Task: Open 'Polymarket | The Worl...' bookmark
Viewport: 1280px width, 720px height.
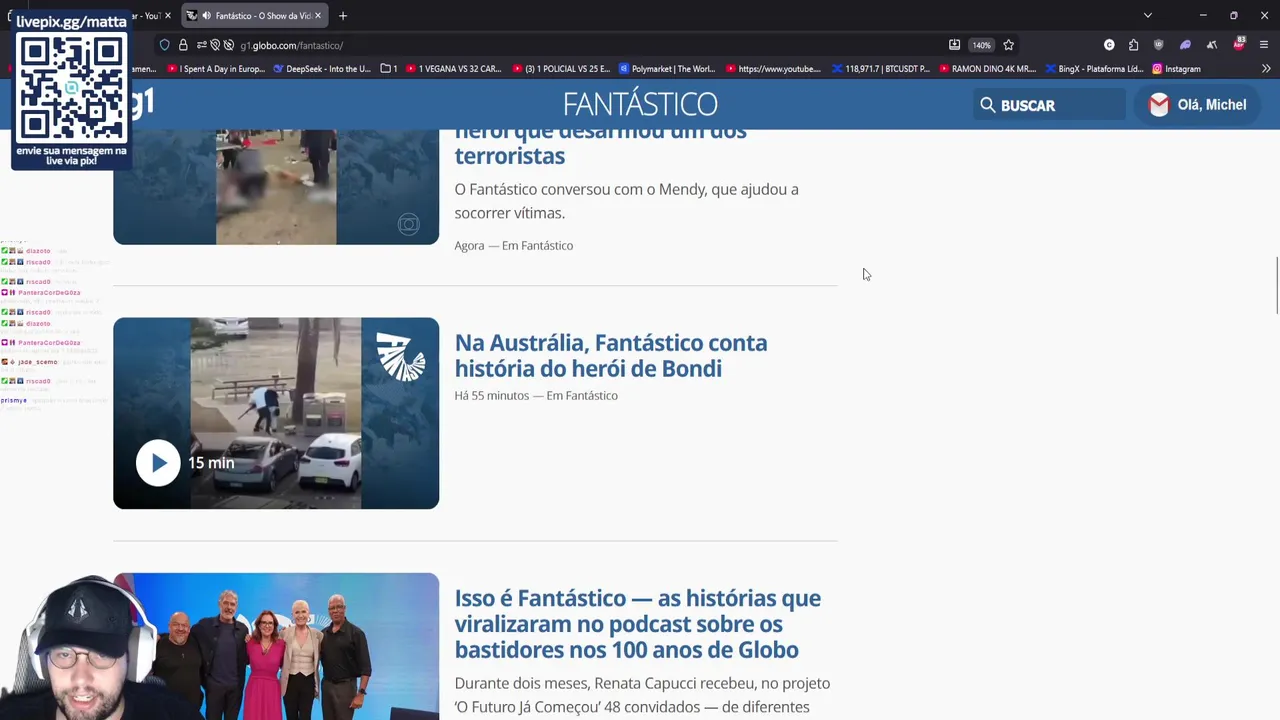Action: 667,69
